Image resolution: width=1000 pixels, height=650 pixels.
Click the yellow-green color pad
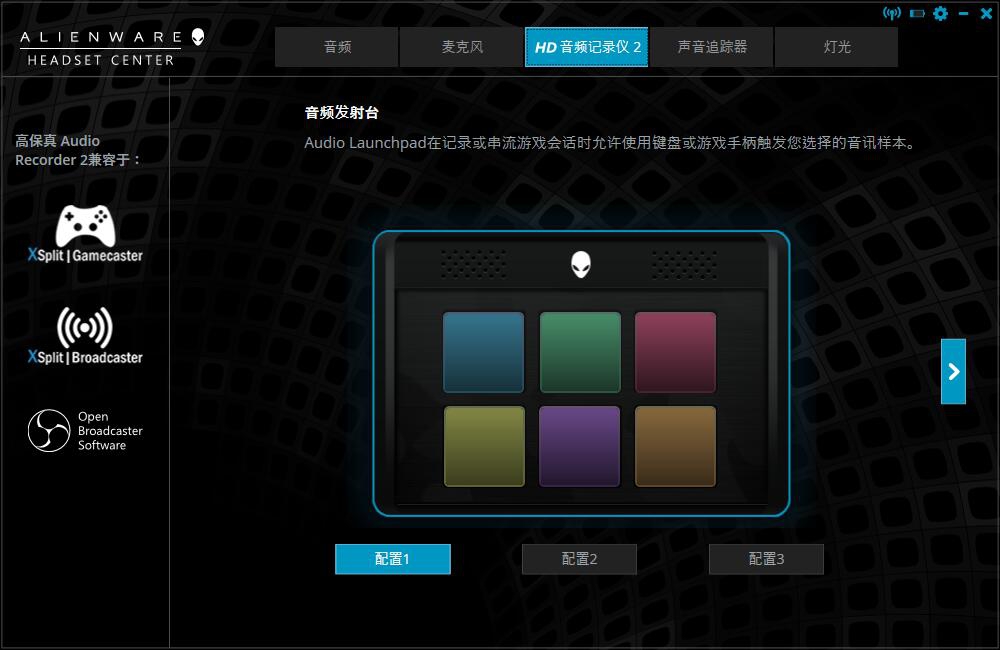pyautogui.click(x=484, y=445)
